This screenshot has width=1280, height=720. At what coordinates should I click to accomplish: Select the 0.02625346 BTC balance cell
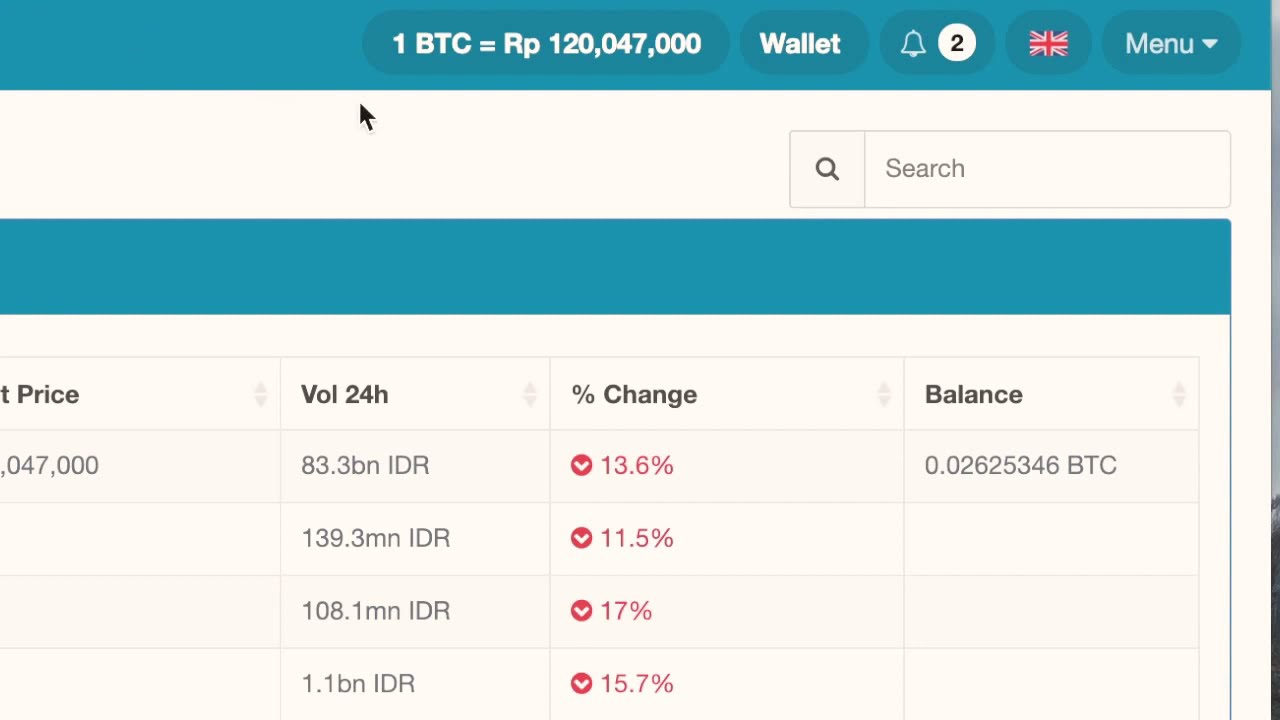(x=1020, y=466)
